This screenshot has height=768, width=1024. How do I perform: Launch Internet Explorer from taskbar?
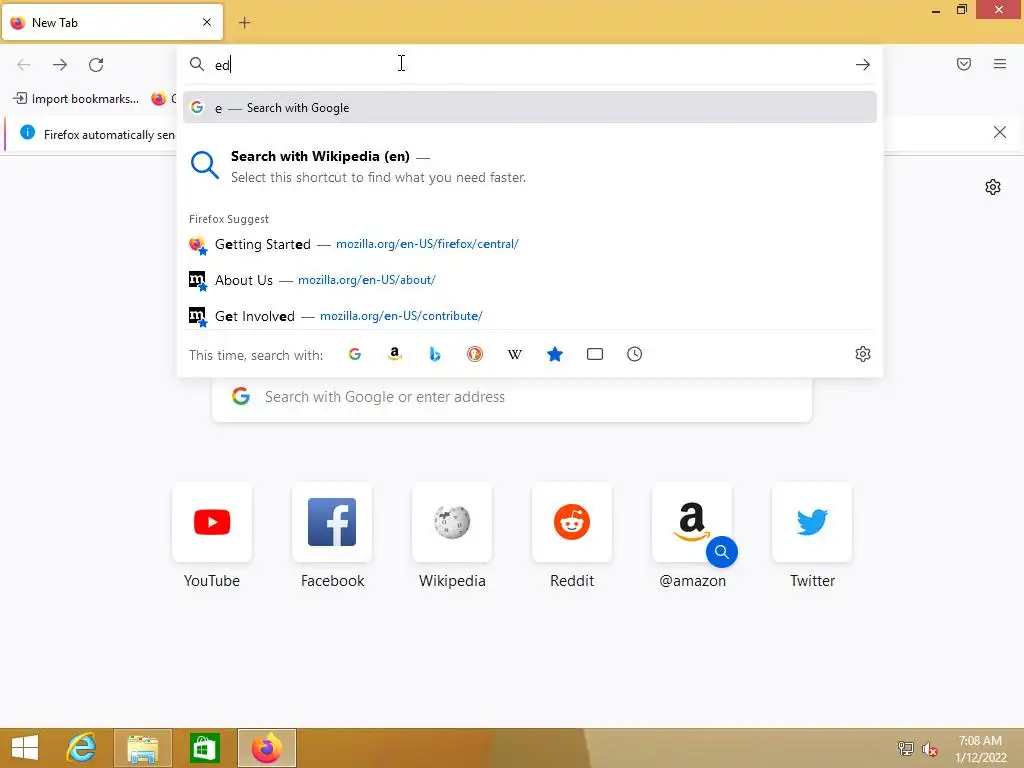click(x=82, y=748)
